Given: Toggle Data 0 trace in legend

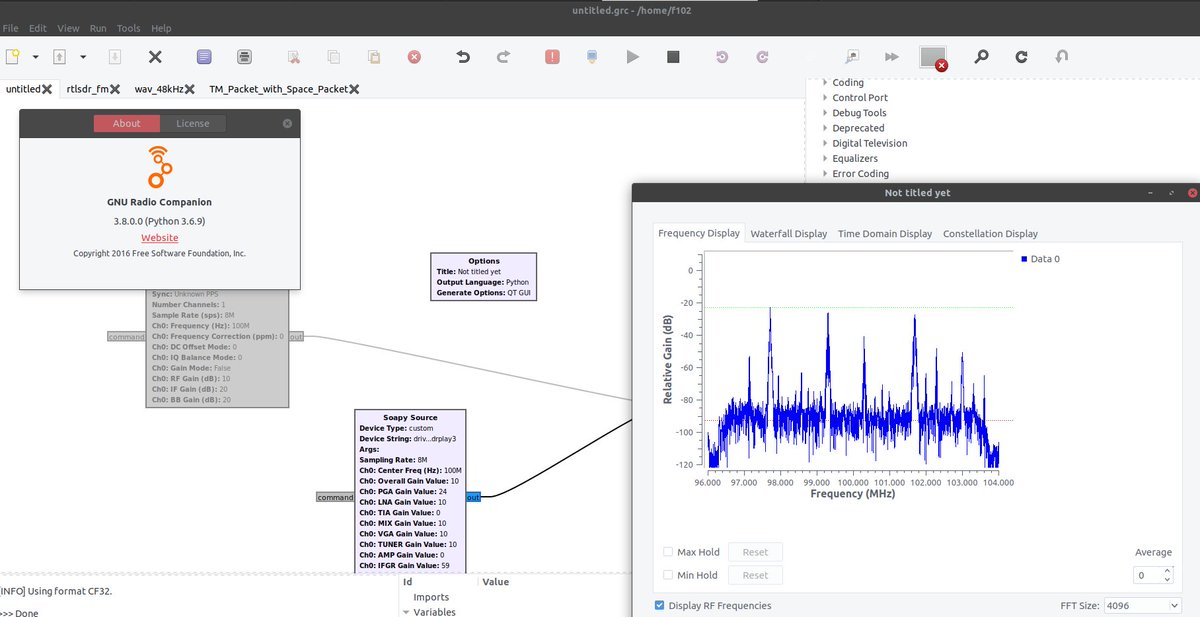Looking at the screenshot, I should tap(1040, 259).
